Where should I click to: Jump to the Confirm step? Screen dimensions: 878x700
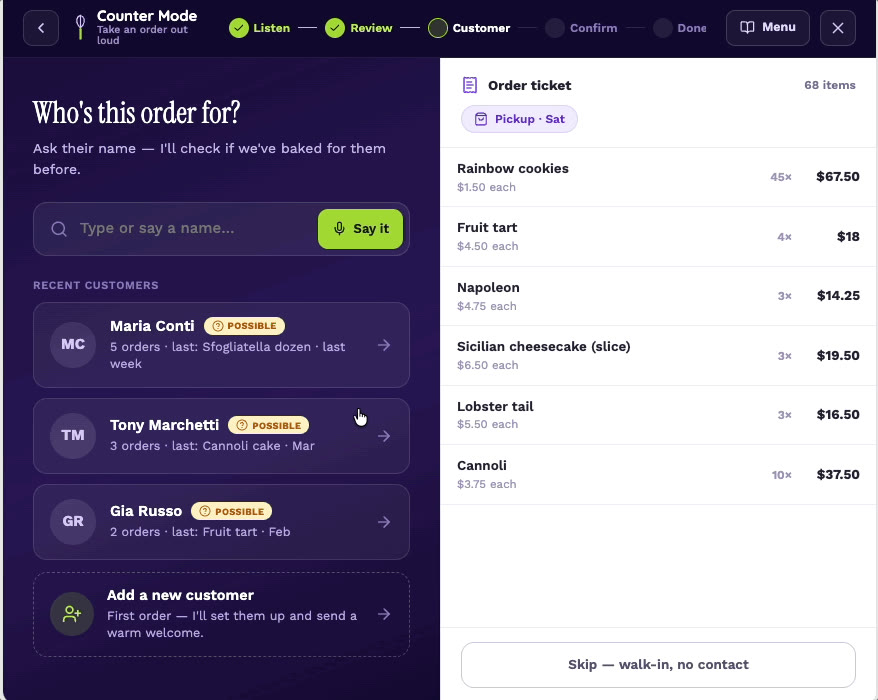point(582,28)
